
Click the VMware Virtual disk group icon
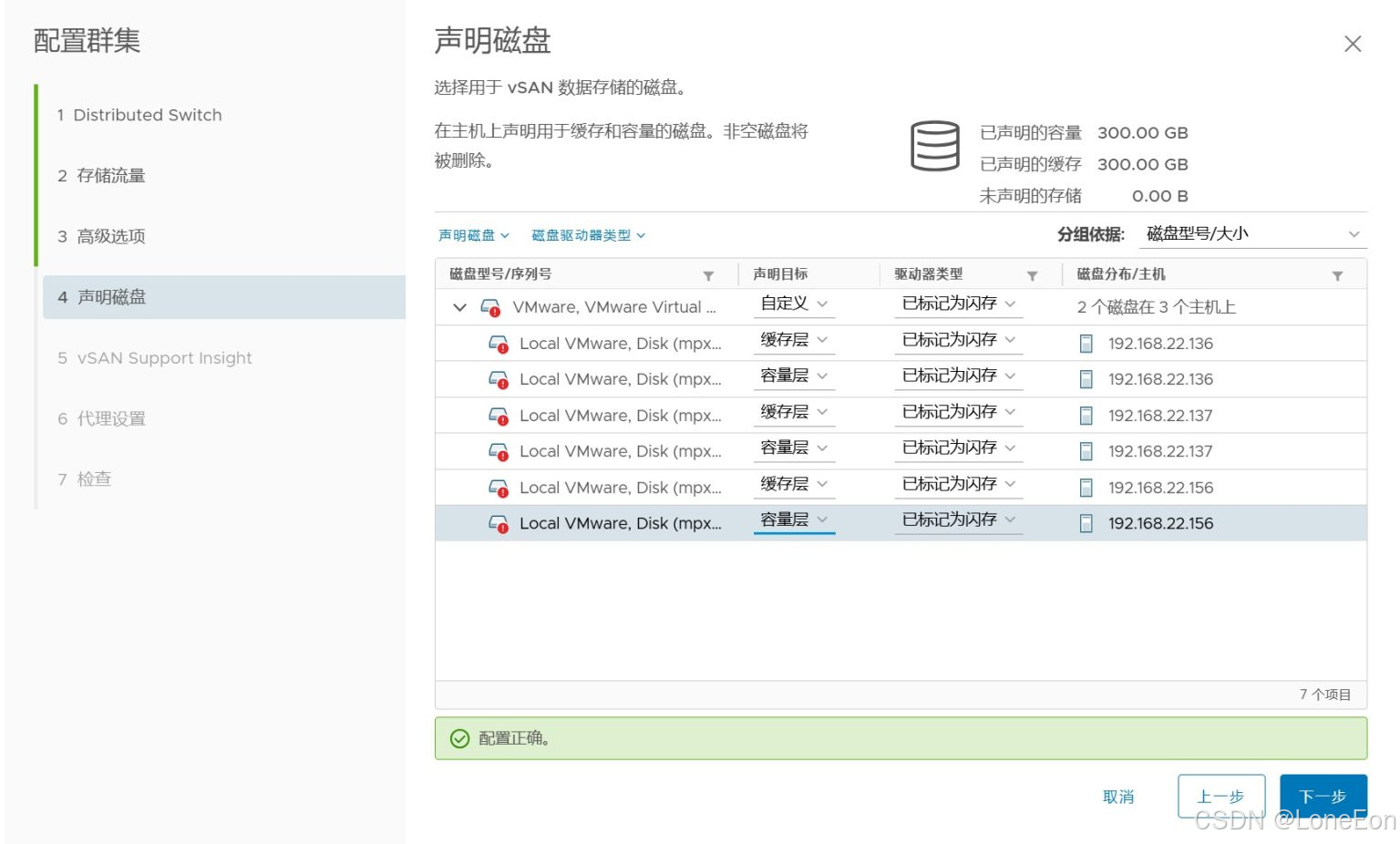[490, 307]
